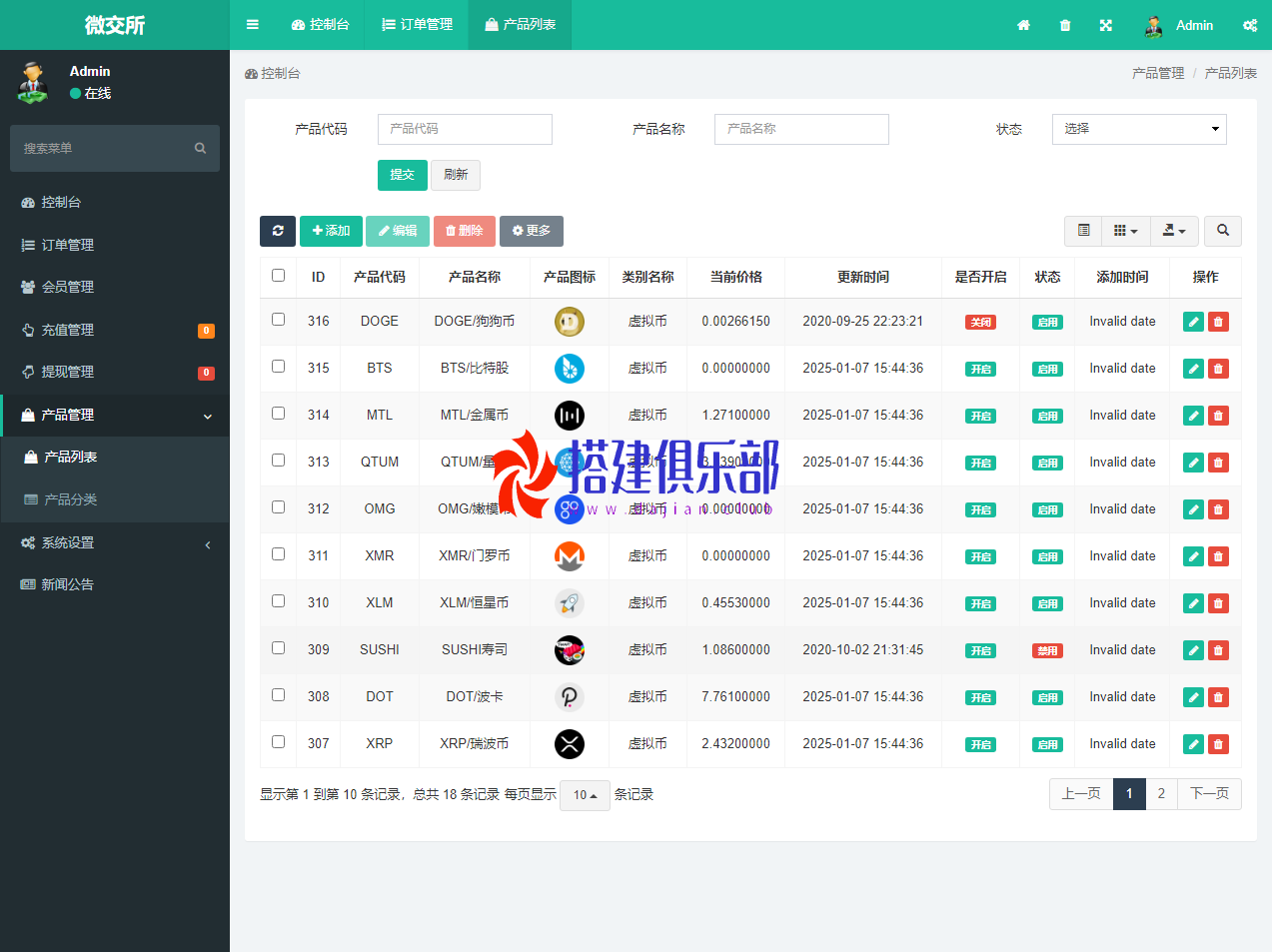Open the 状态 select dropdown

pos(1139,129)
